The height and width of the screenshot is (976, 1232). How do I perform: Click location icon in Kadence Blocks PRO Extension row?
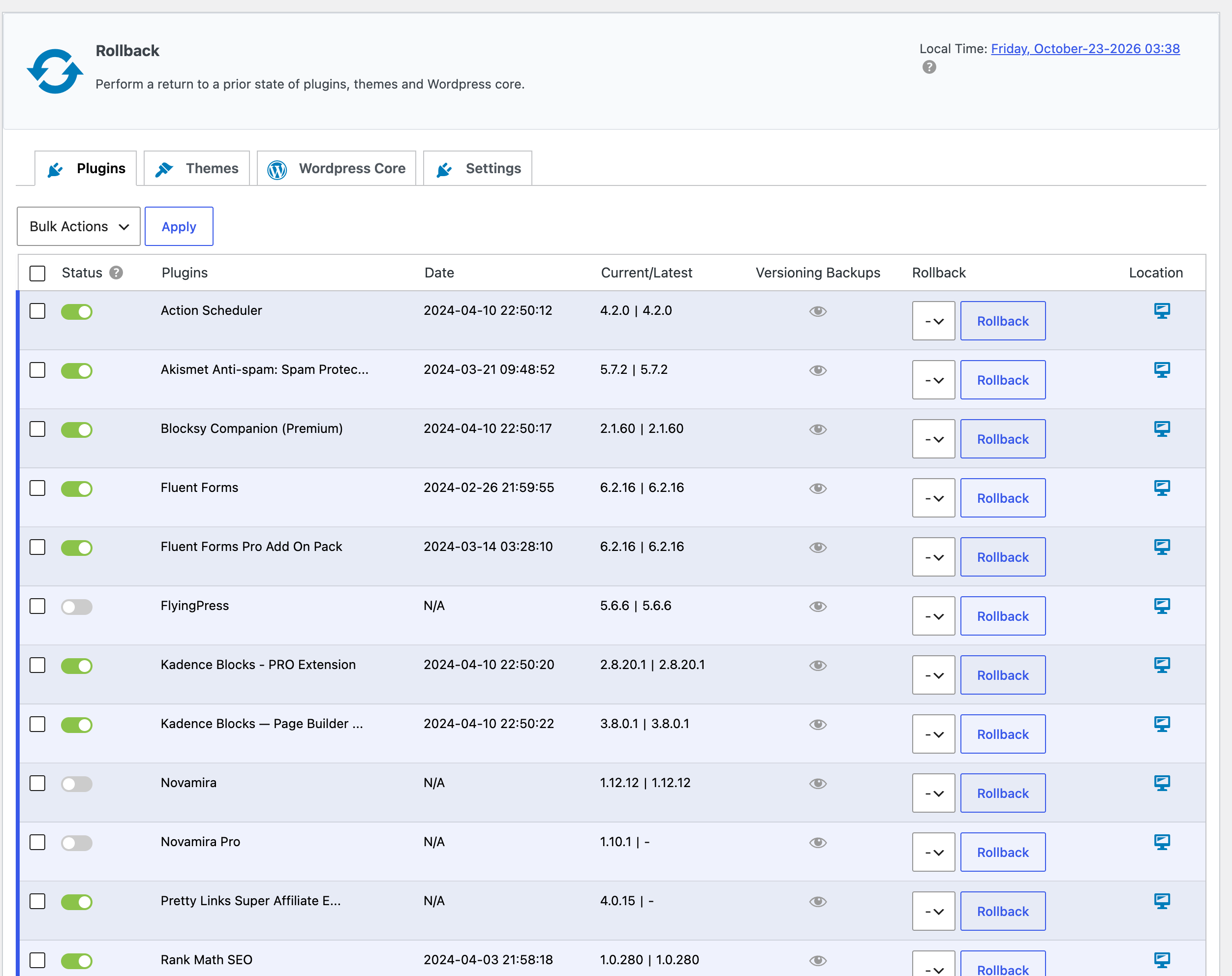1162,665
